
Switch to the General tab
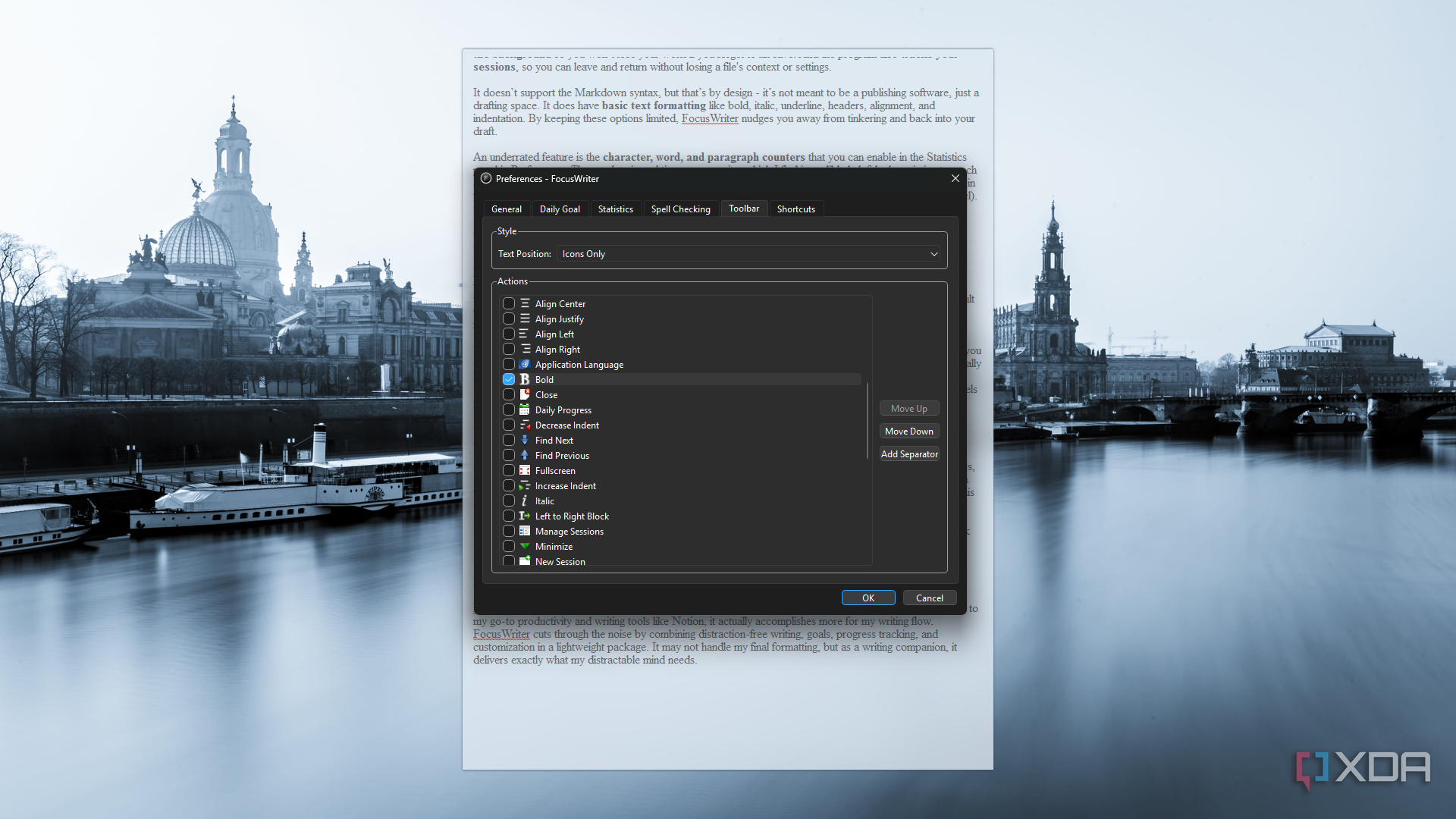(507, 209)
